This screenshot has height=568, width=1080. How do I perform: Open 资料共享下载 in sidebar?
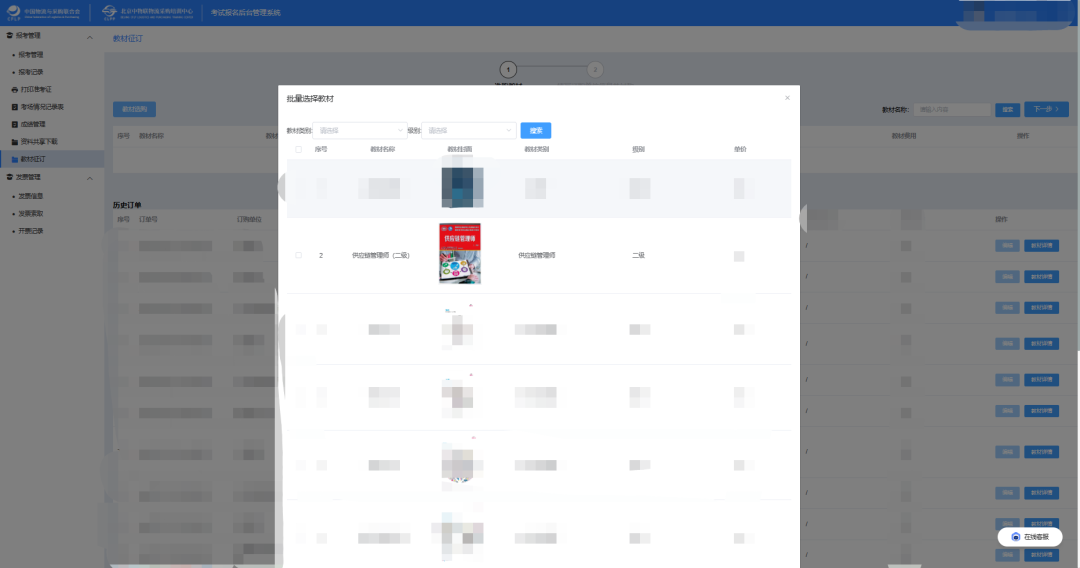[39, 142]
